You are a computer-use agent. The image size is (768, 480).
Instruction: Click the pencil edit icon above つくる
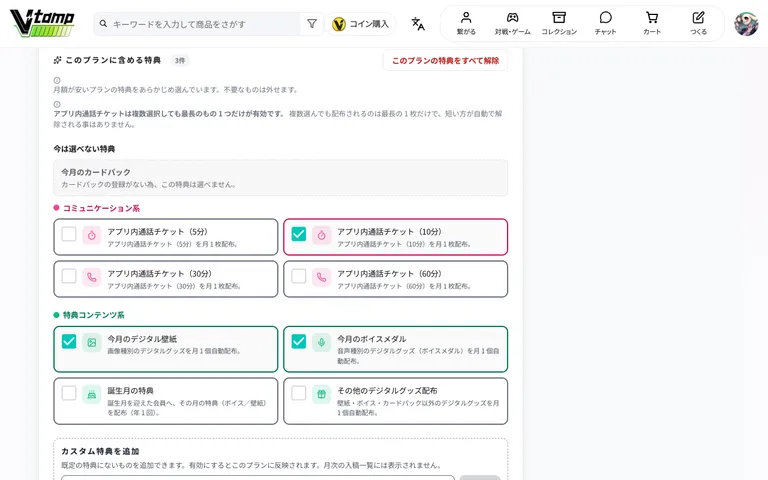[698, 18]
